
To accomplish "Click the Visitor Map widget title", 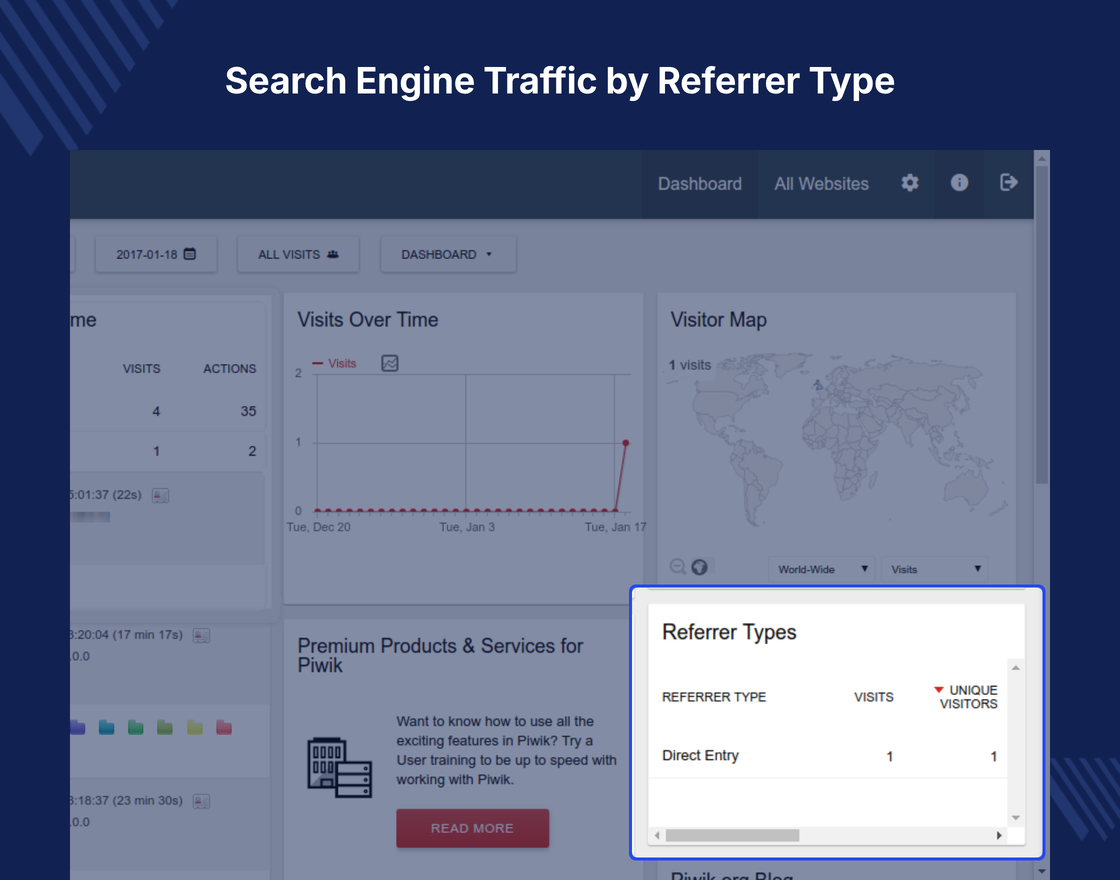I will coord(719,320).
